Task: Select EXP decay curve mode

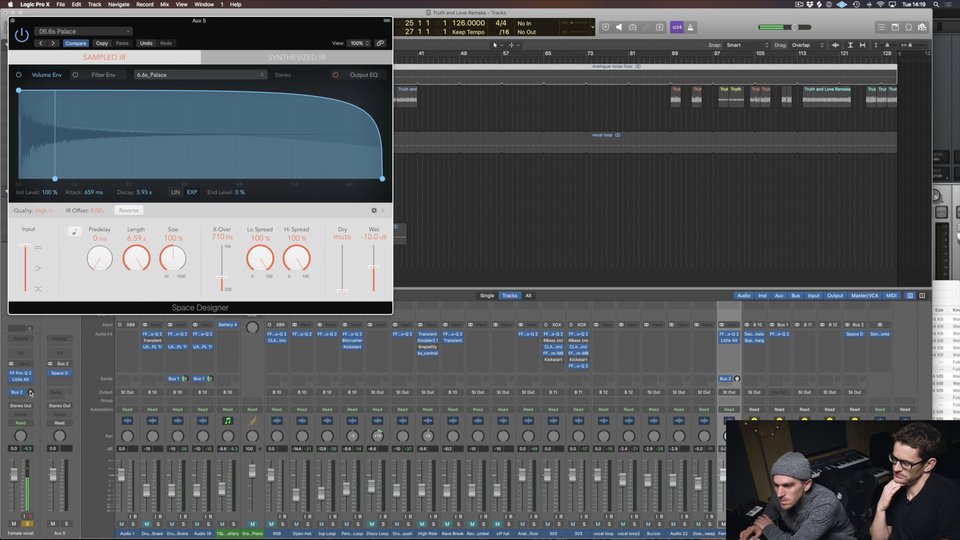Action: pyautogui.click(x=192, y=192)
